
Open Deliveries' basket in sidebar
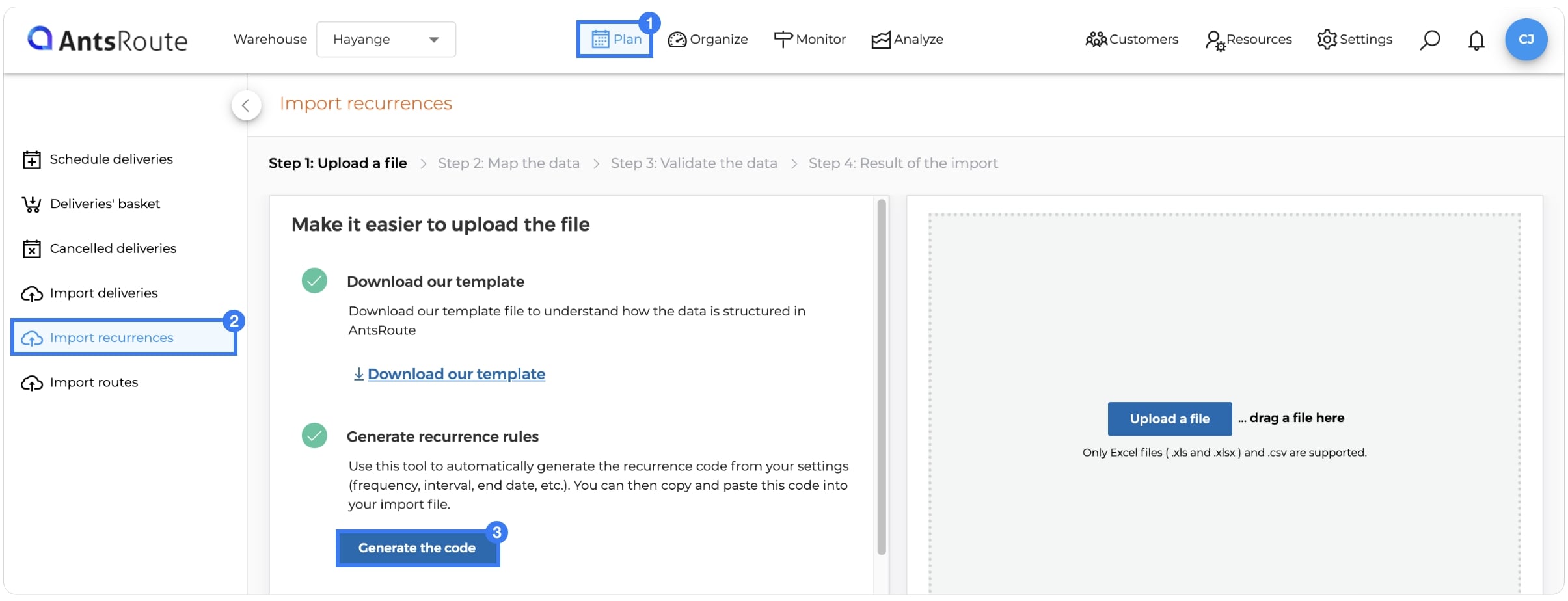pyautogui.click(x=90, y=204)
